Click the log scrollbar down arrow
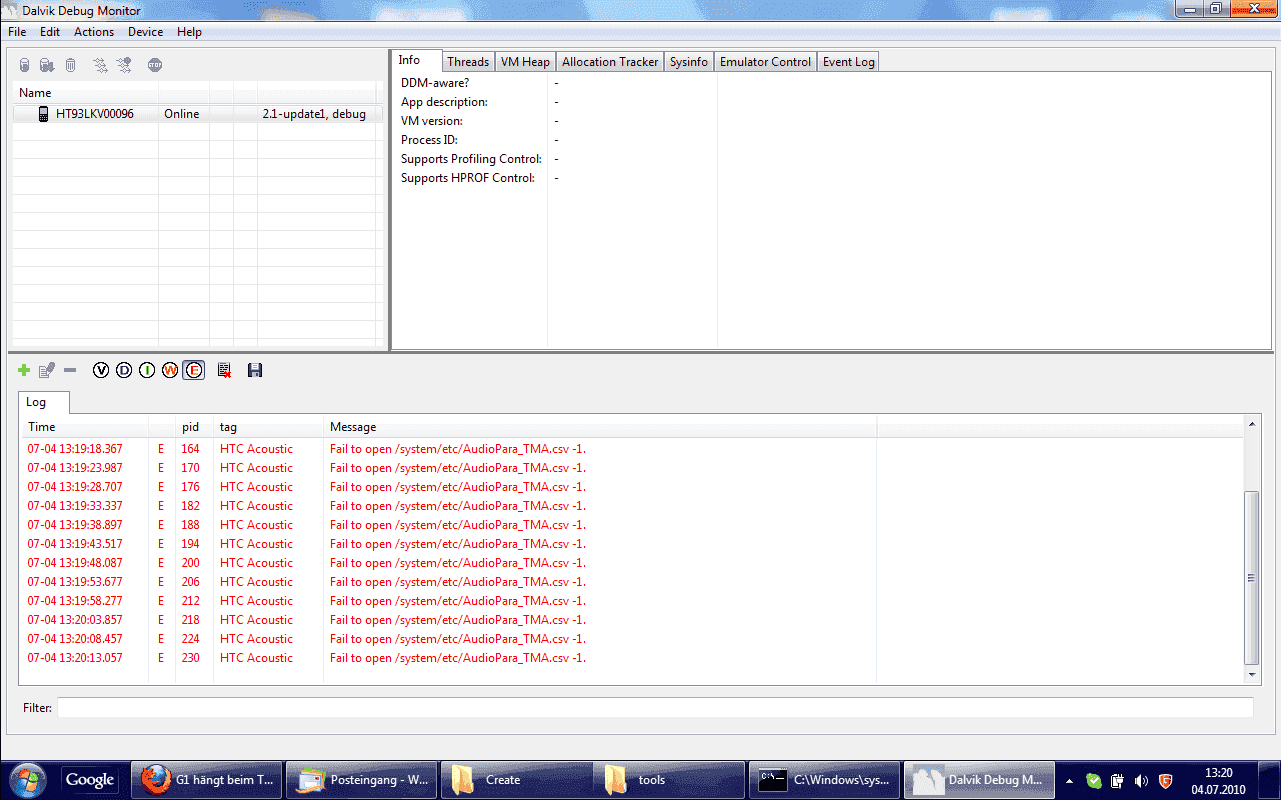The width and height of the screenshot is (1281, 800). [x=1252, y=675]
